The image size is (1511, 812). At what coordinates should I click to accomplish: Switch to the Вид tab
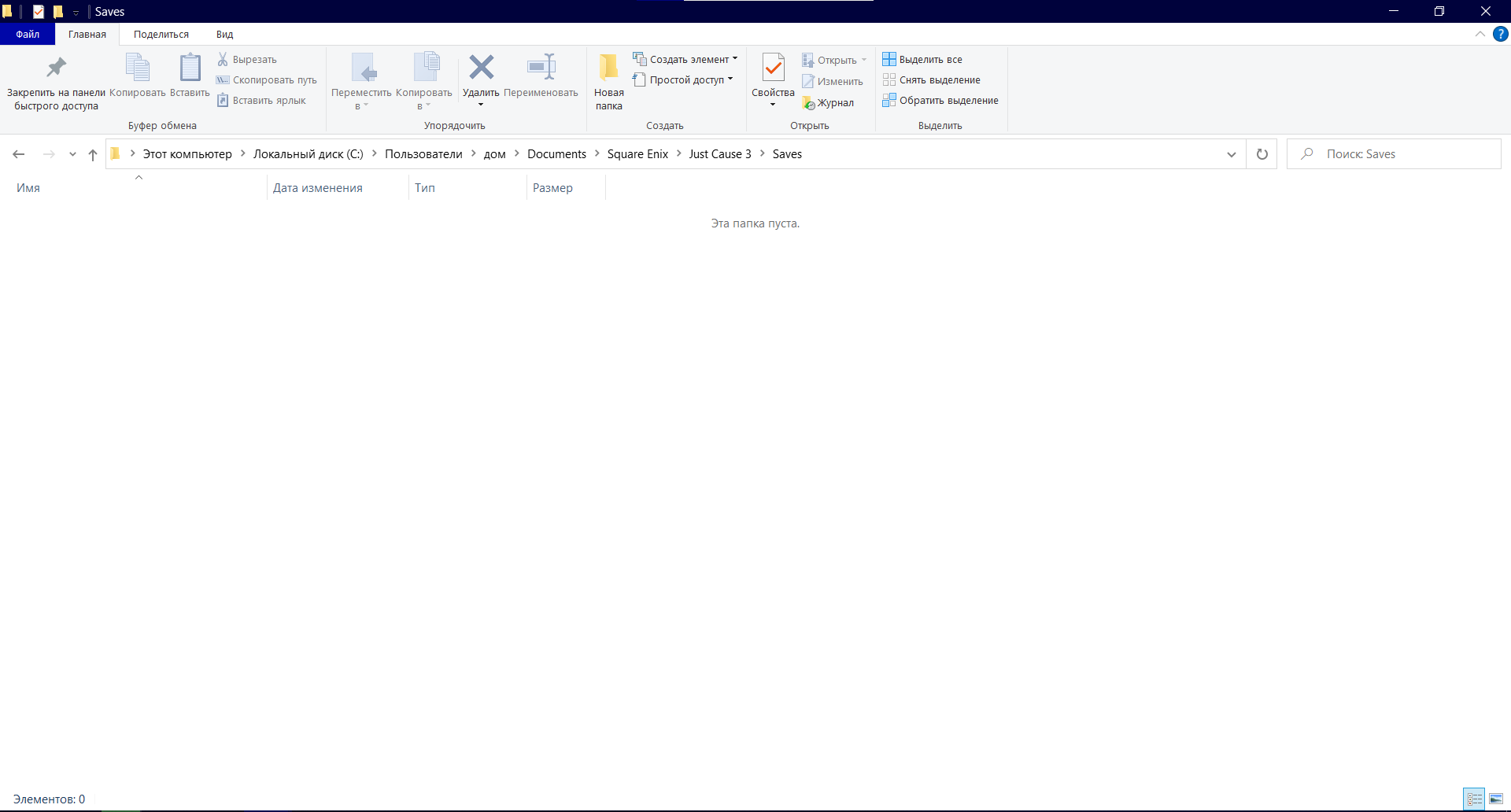coord(225,34)
